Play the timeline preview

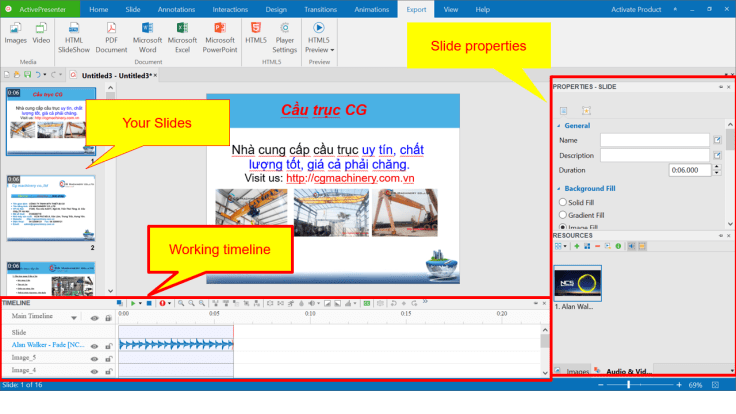coord(133,303)
